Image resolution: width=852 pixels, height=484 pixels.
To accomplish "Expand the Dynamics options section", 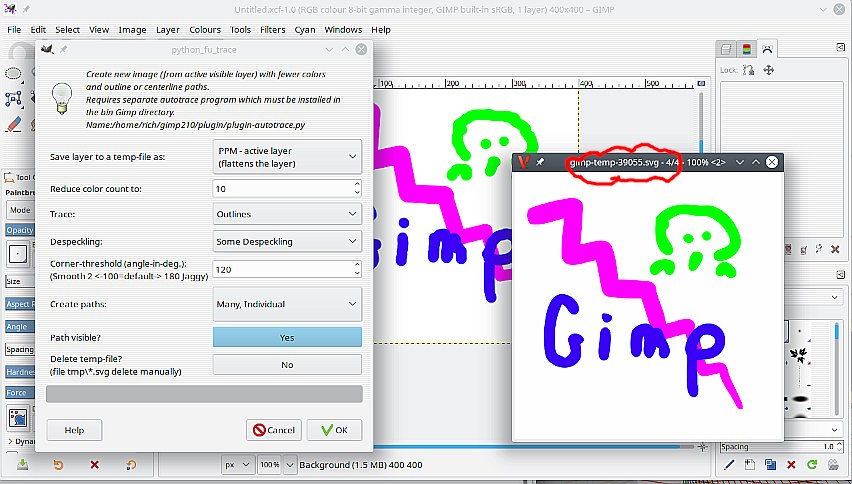I will (x=11, y=442).
